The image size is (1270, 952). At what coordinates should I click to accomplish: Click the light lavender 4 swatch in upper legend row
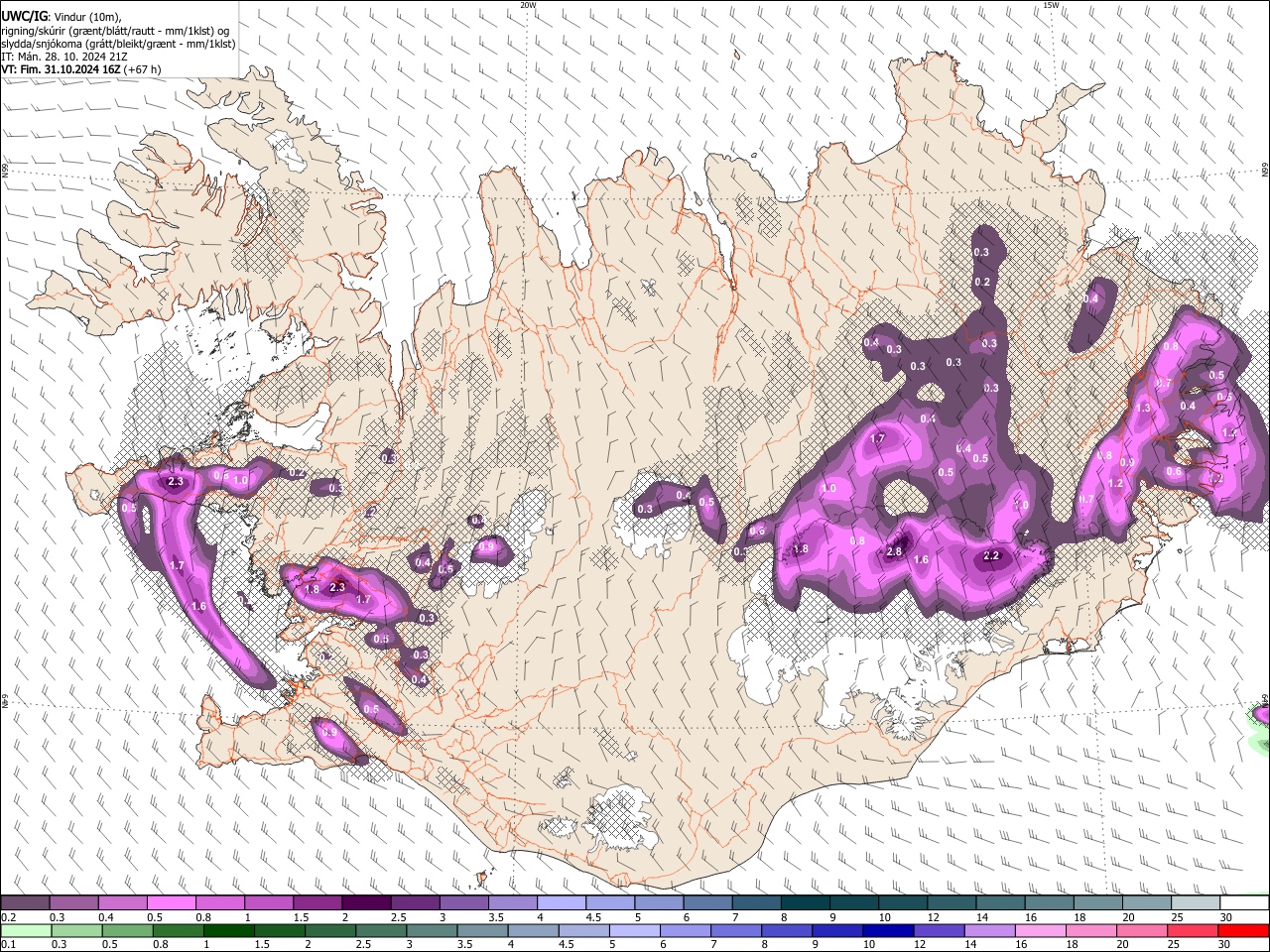pos(561,903)
